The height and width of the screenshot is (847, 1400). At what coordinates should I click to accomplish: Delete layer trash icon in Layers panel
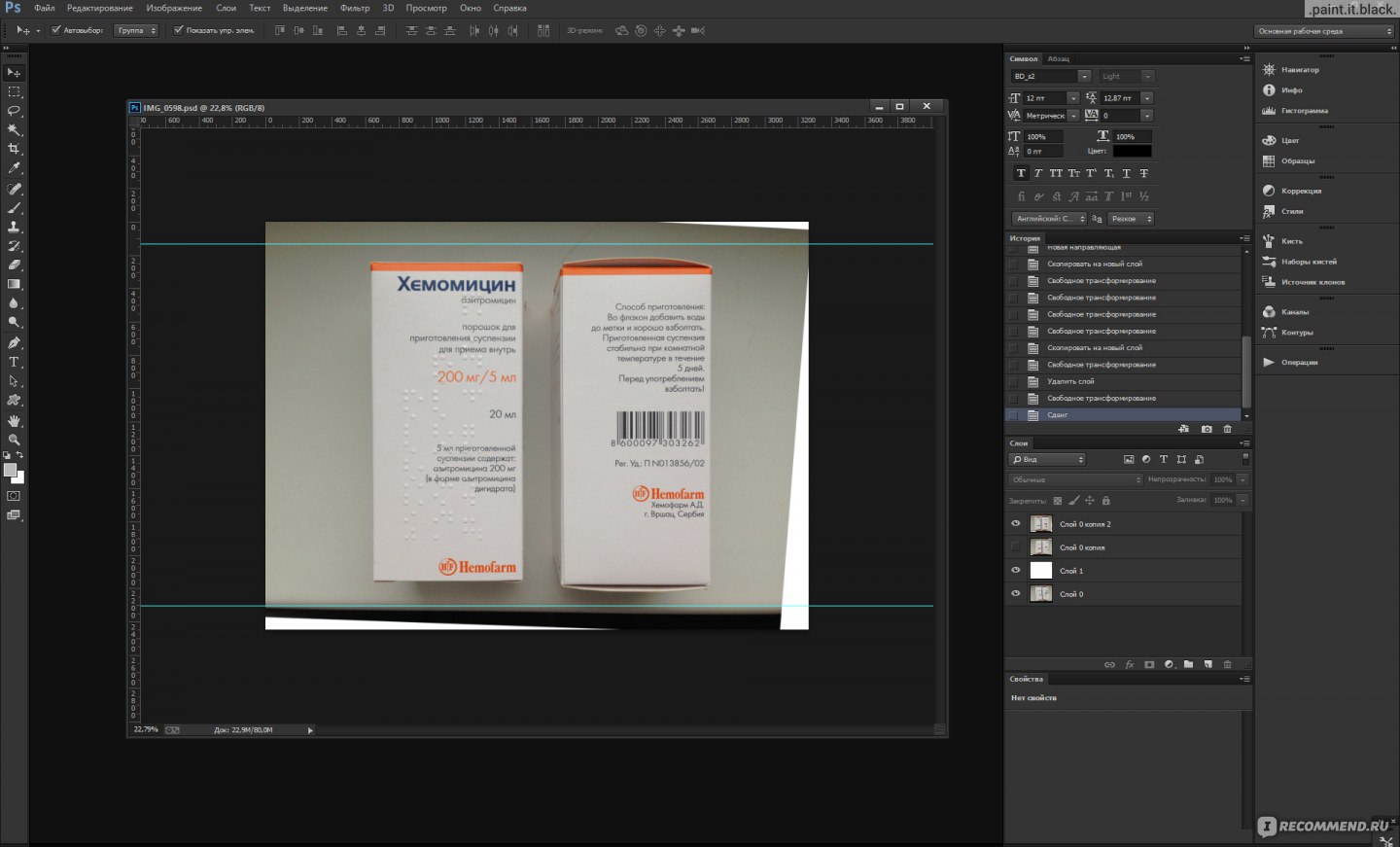[x=1227, y=665]
